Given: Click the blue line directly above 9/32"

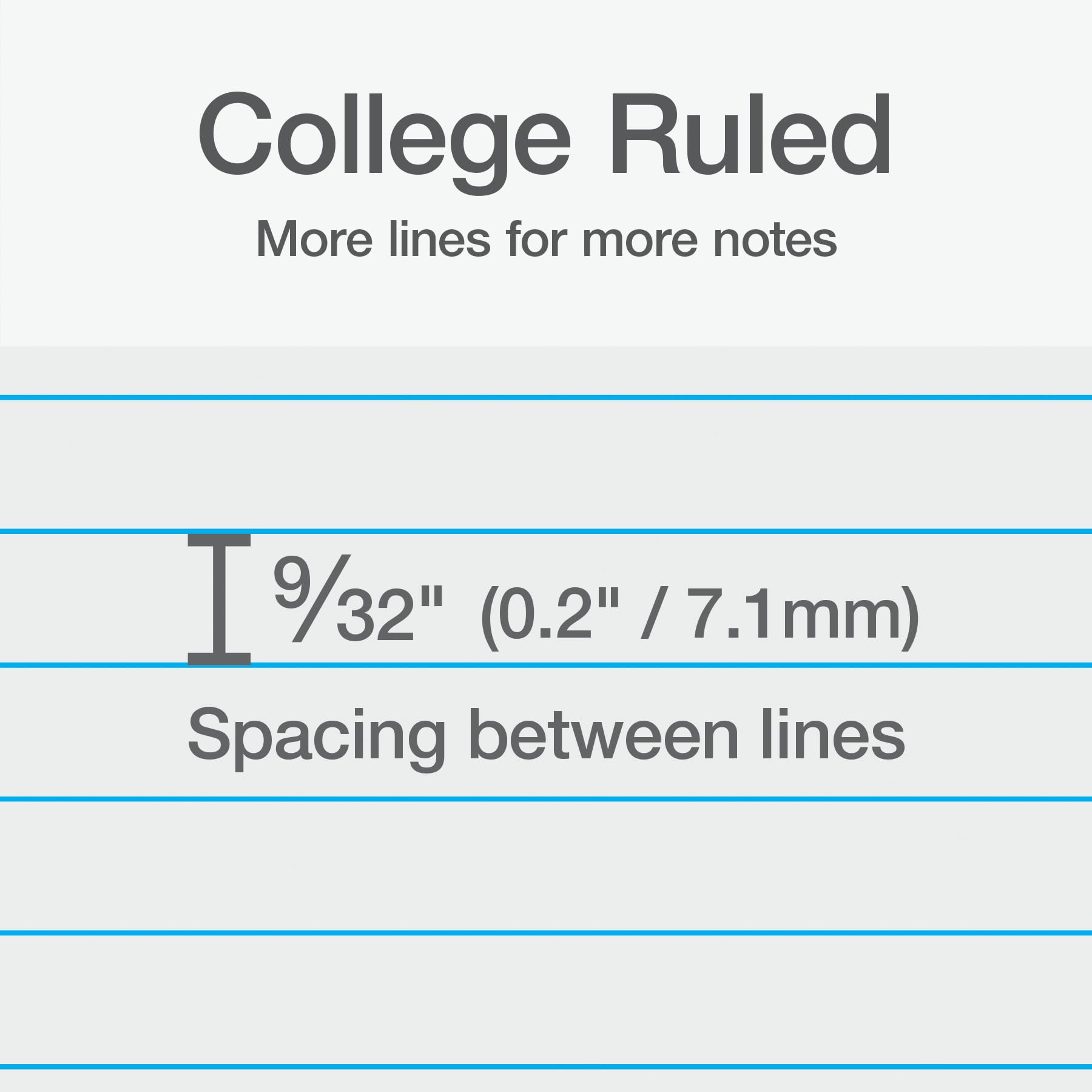Looking at the screenshot, I should point(546,531).
